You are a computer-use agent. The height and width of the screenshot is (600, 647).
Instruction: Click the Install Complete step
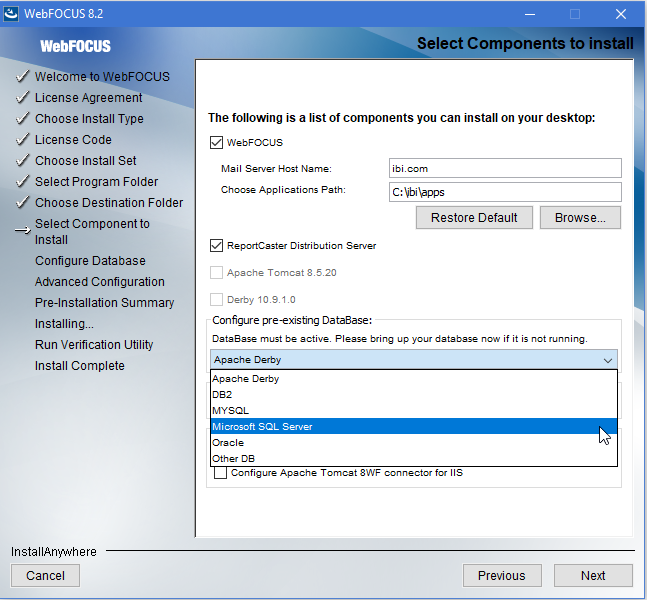tap(79, 366)
